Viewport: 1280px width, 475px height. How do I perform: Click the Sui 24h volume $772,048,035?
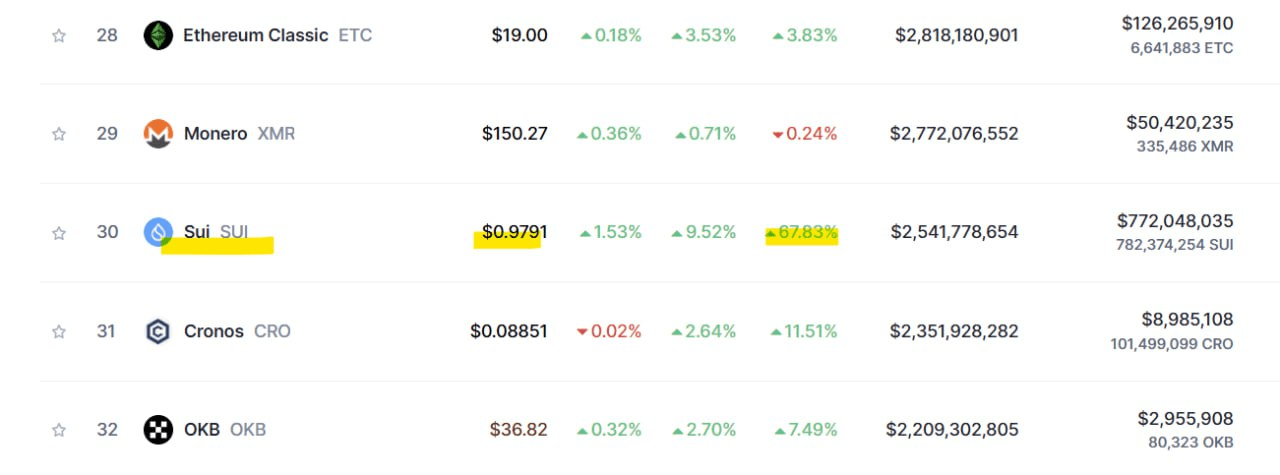(1175, 221)
